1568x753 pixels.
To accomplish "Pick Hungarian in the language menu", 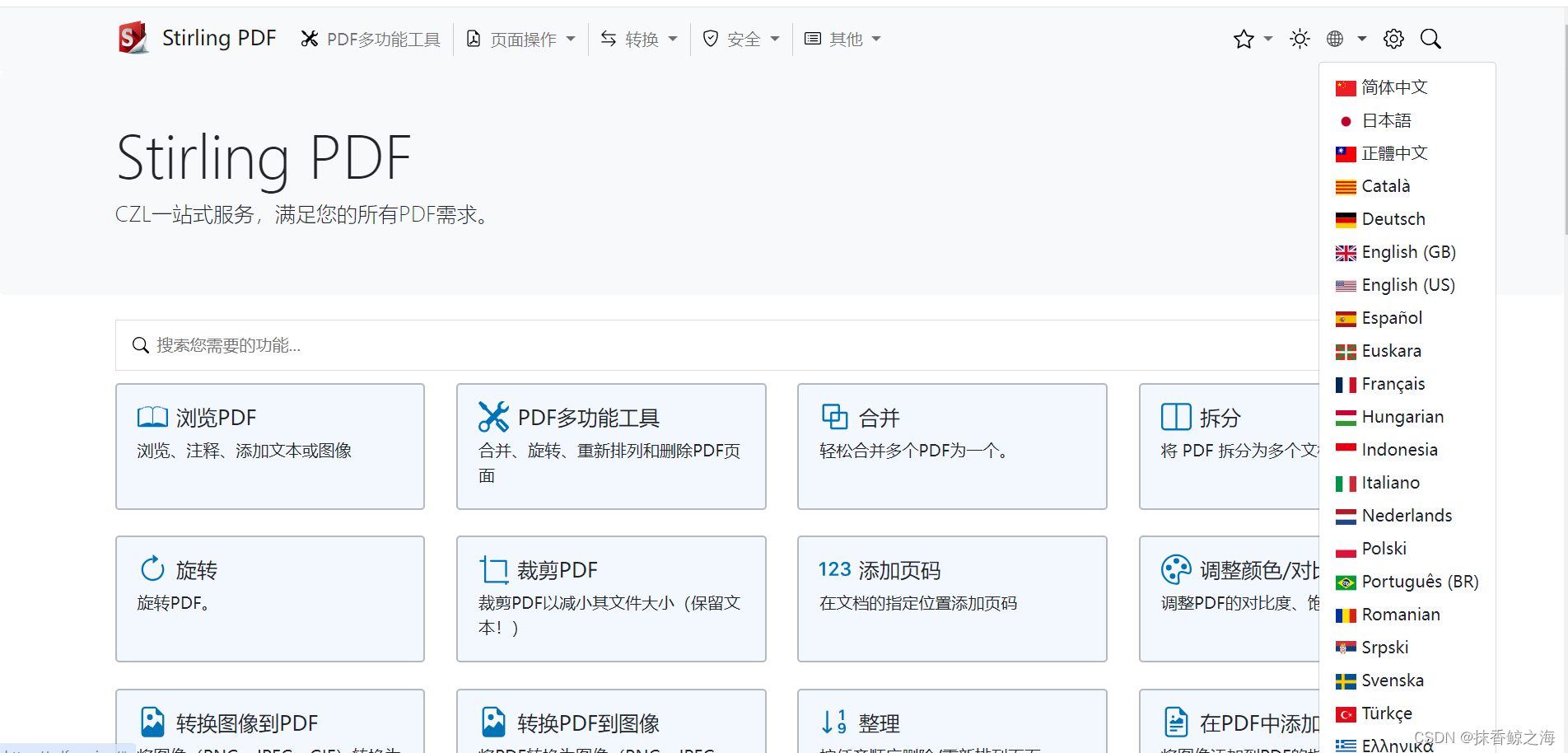I will click(x=1407, y=417).
